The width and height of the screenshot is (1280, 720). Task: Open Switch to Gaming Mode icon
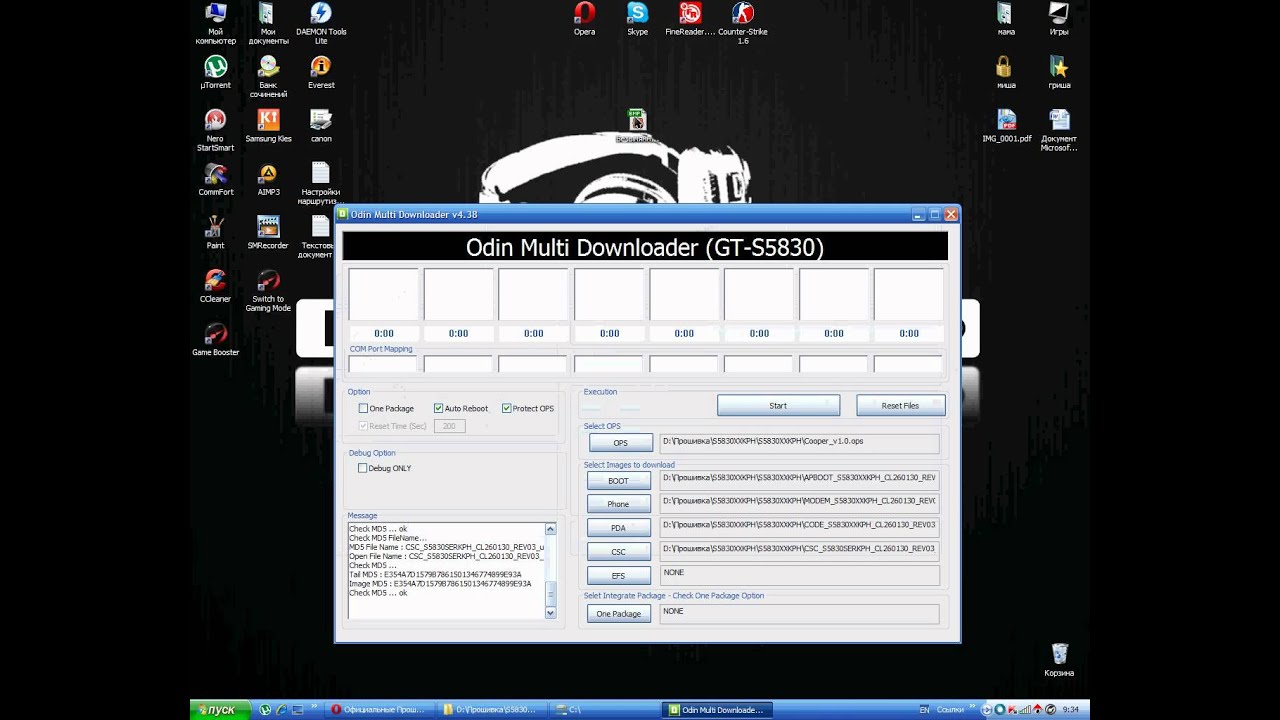268,291
